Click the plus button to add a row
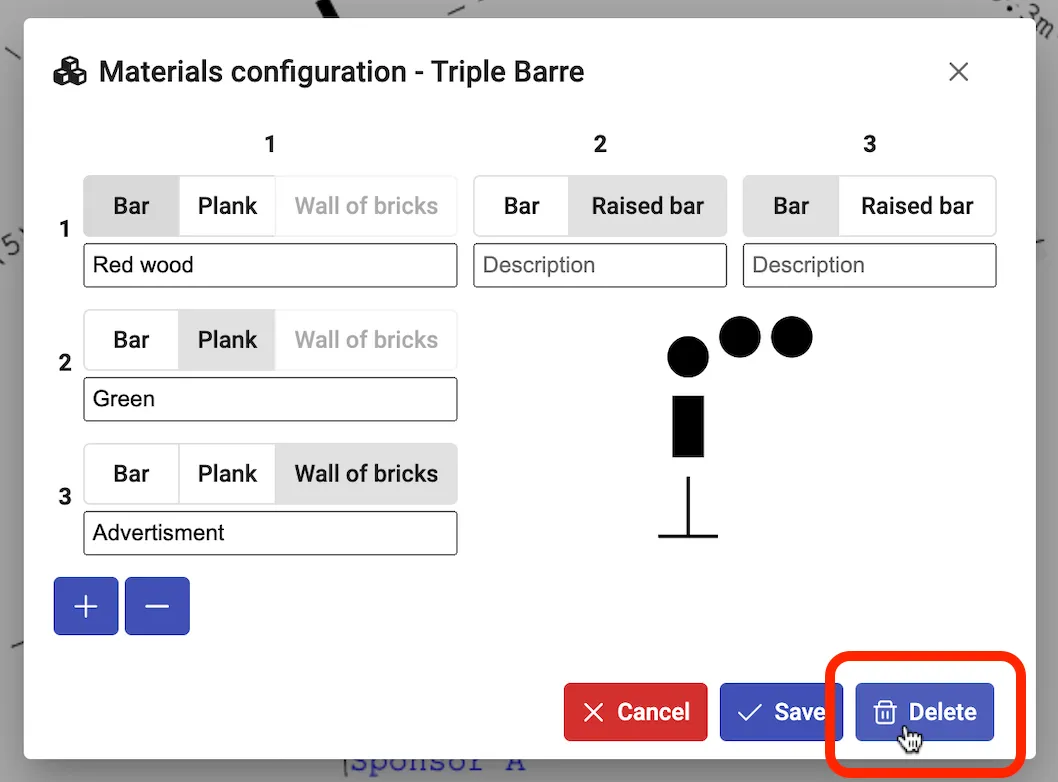The height and width of the screenshot is (782, 1058). coord(86,606)
